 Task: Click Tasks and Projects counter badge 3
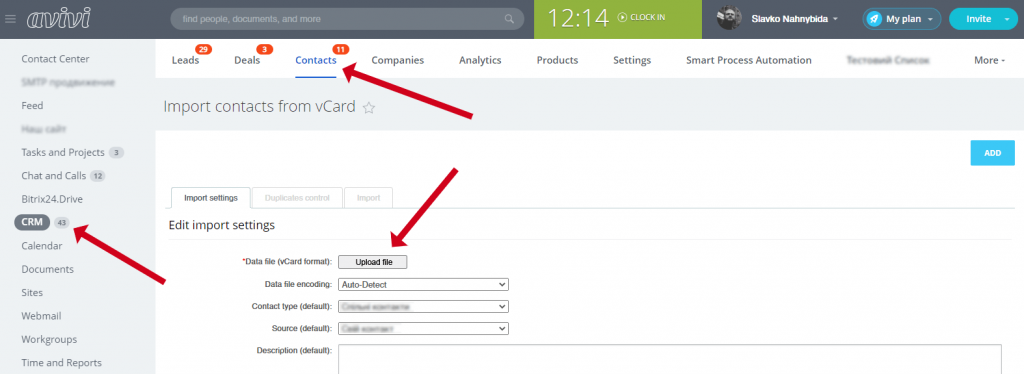(x=116, y=153)
